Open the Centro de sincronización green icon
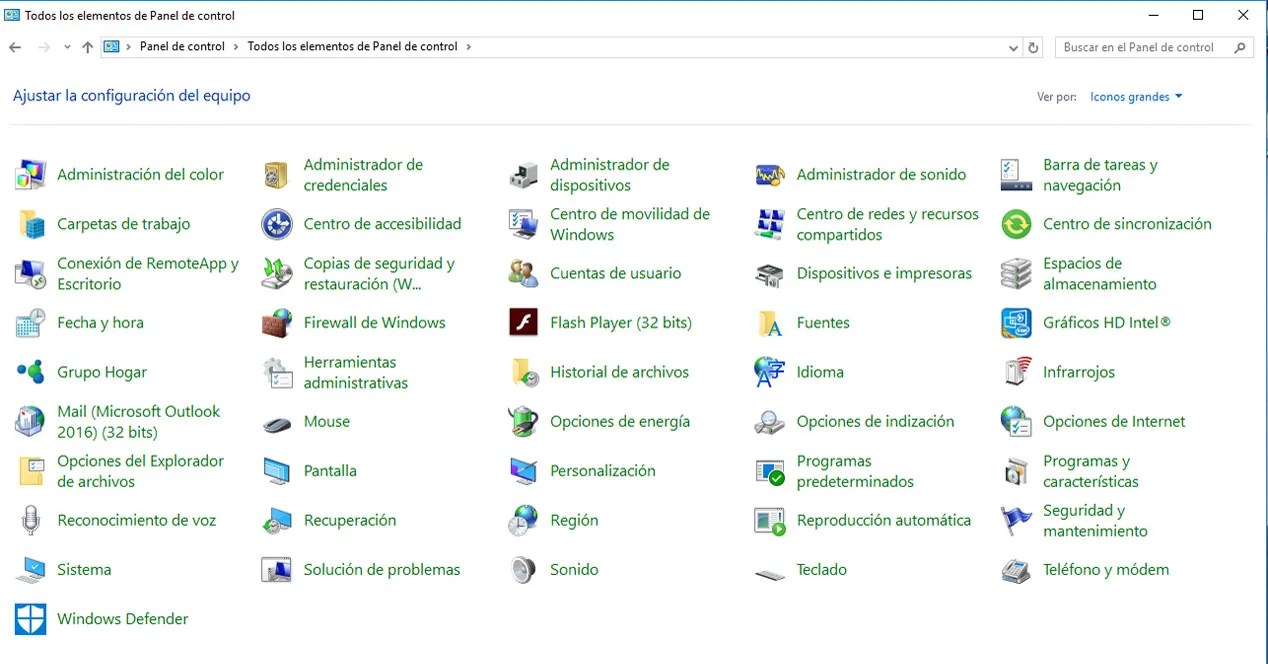 coord(1016,224)
